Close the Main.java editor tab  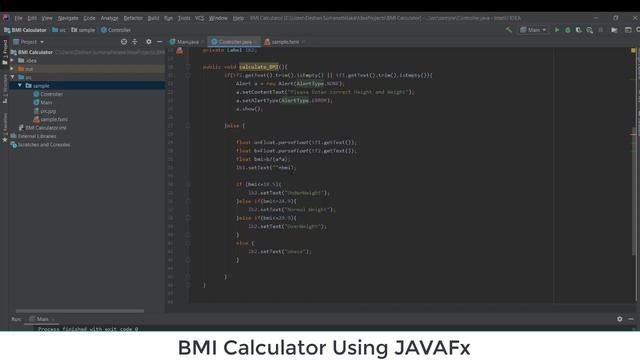(203, 42)
